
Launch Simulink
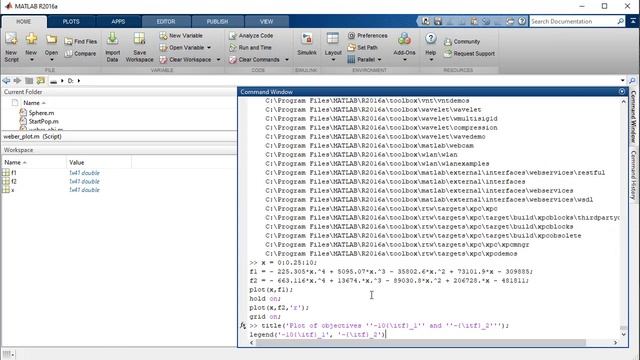[x=307, y=44]
